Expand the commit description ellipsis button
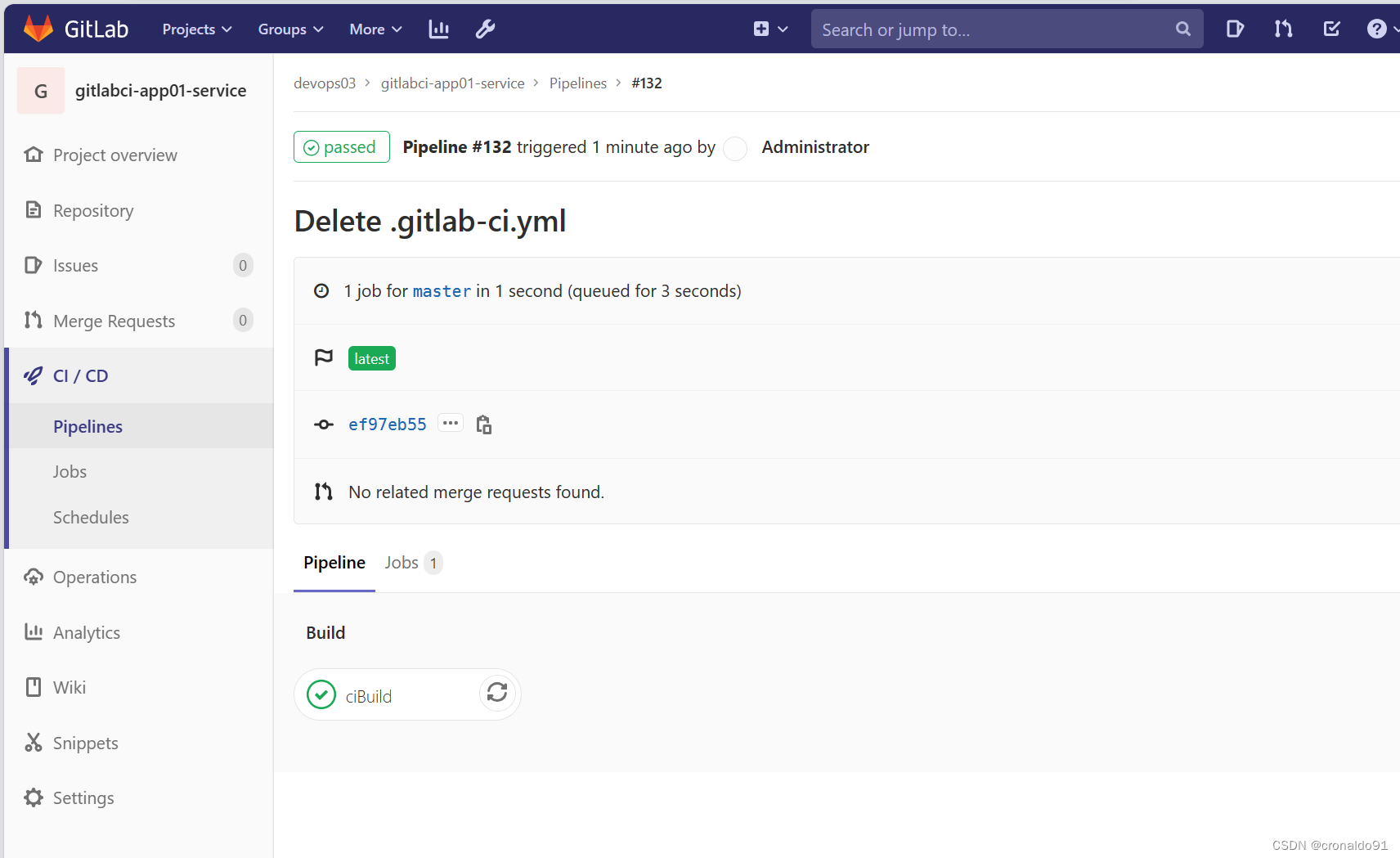1400x858 pixels. pyautogui.click(x=451, y=423)
